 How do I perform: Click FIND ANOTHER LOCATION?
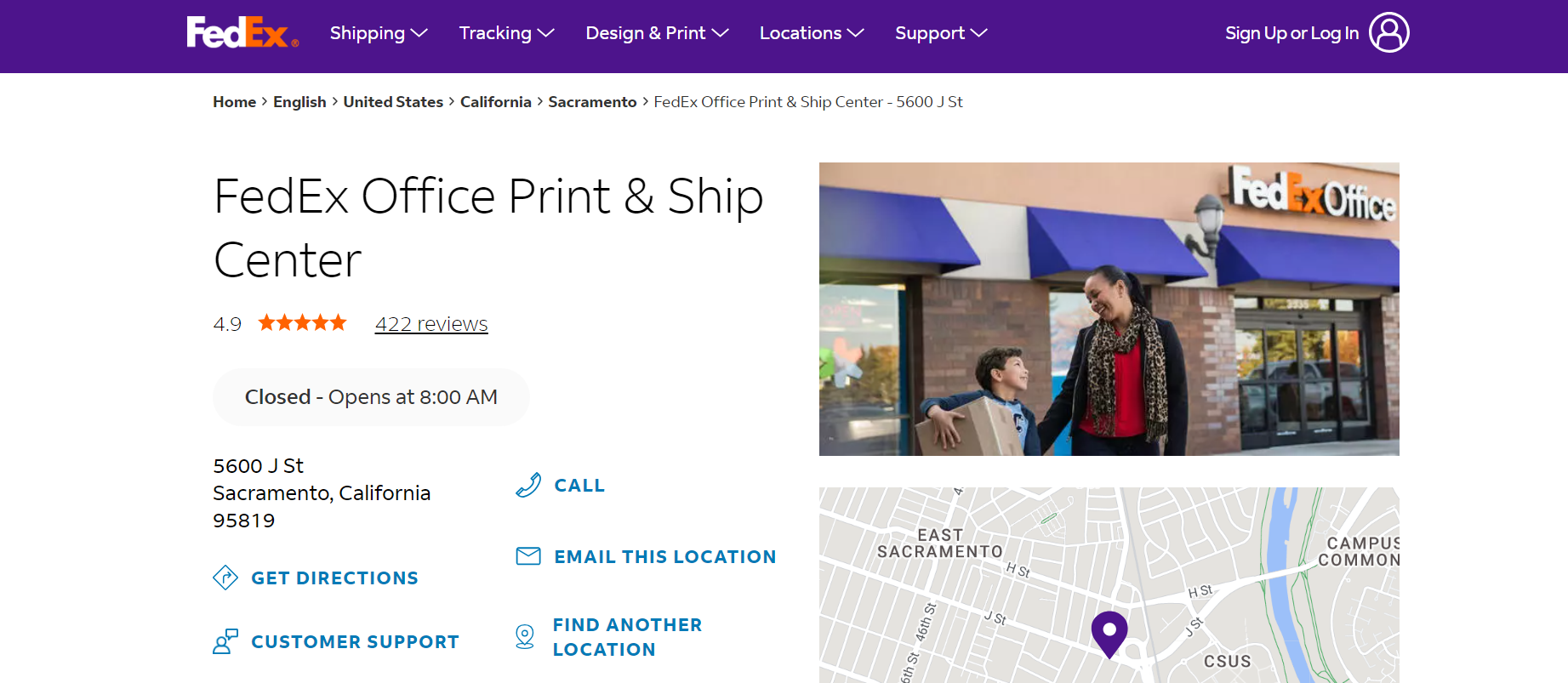(627, 637)
